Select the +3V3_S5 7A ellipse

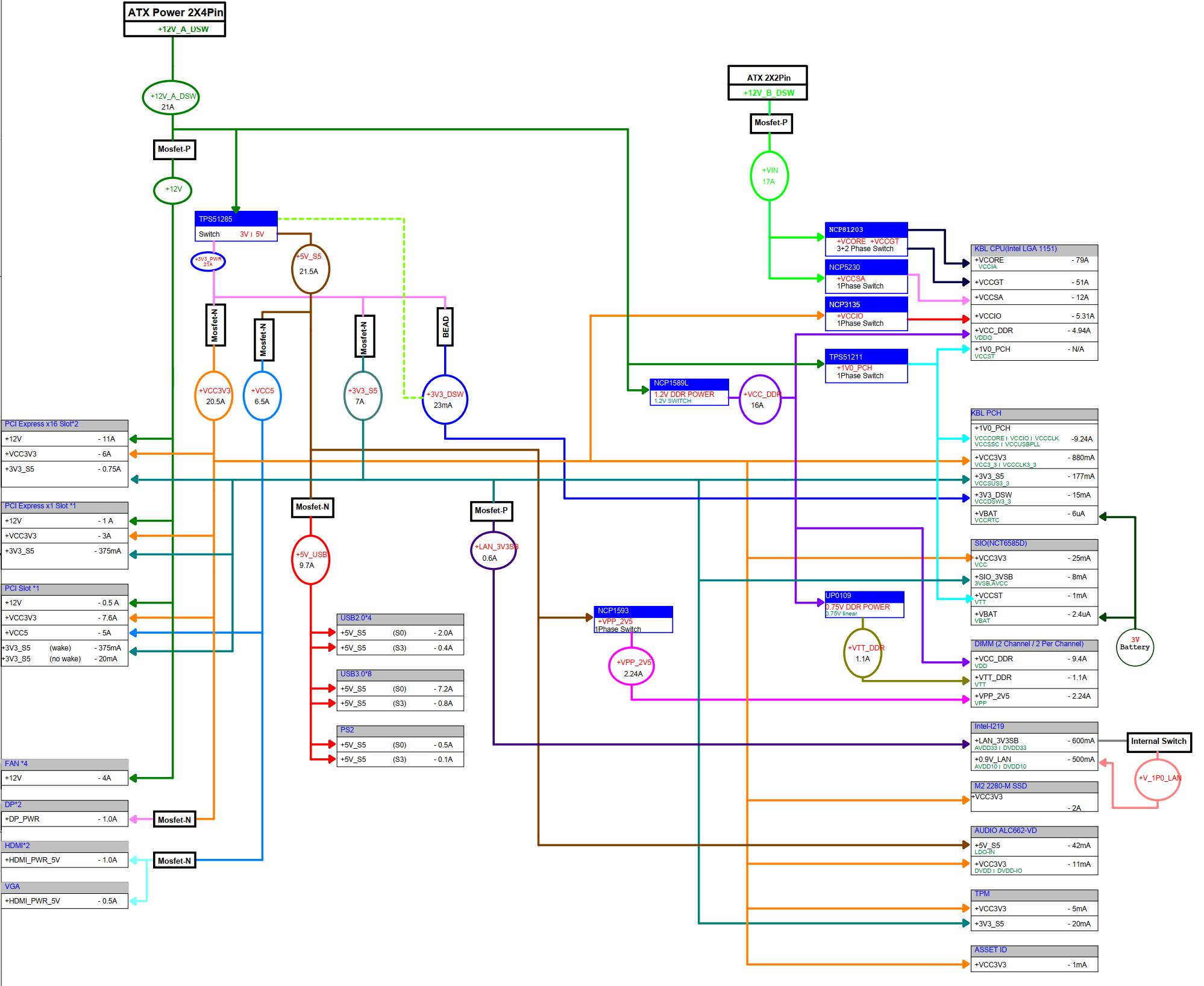(x=363, y=396)
